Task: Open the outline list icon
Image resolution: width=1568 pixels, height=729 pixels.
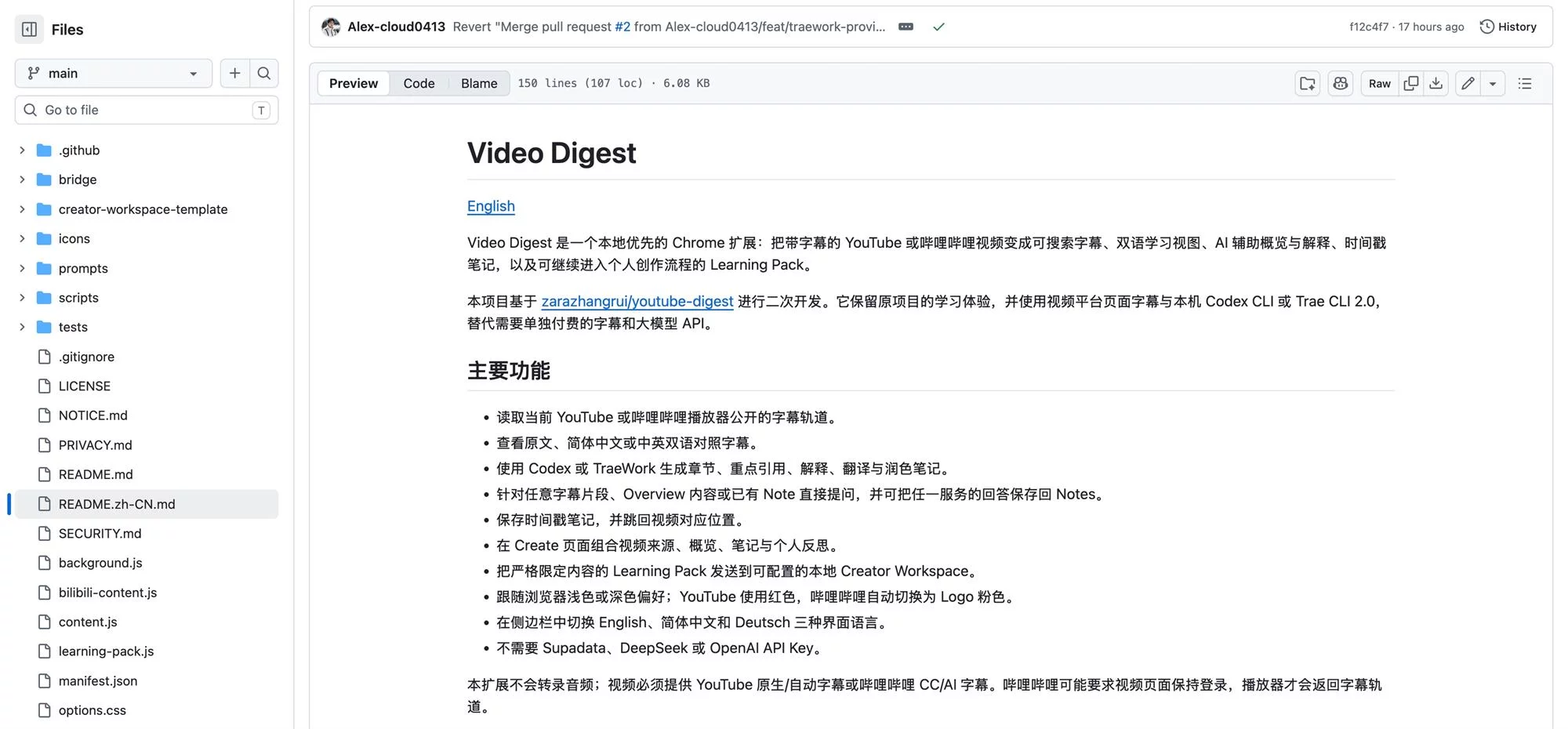Action: tap(1525, 83)
